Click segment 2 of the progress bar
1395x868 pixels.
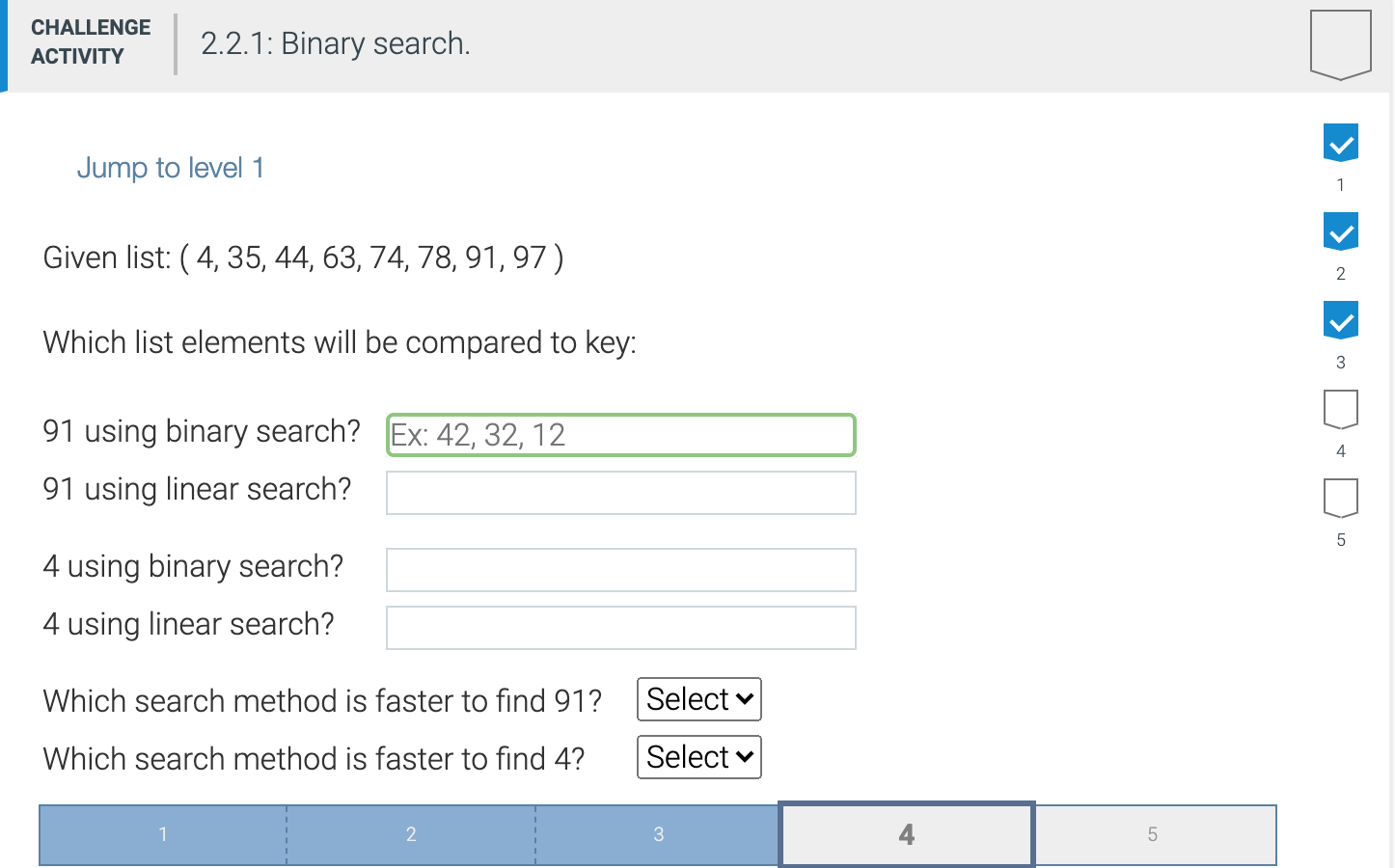point(410,834)
